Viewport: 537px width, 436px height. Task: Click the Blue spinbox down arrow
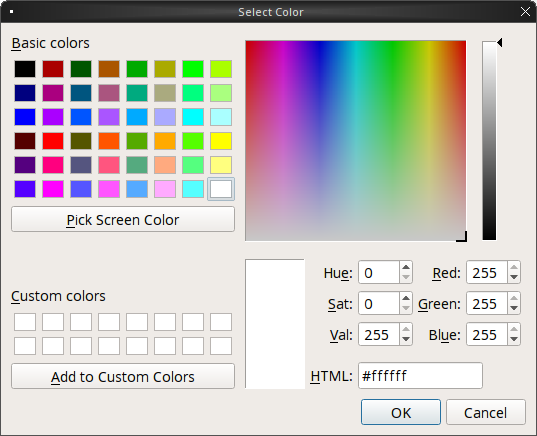[514, 339]
